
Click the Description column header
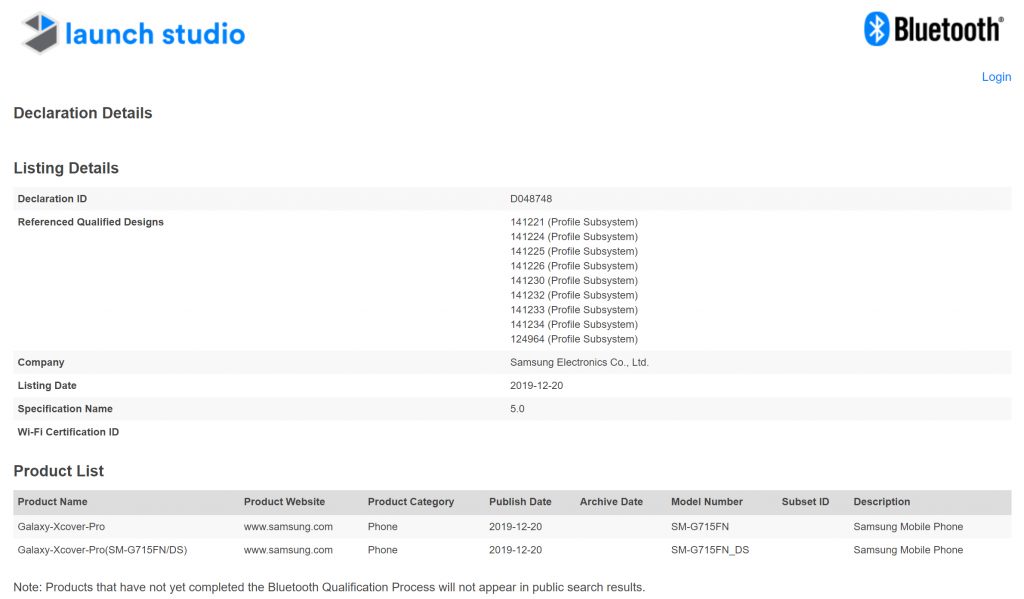881,502
